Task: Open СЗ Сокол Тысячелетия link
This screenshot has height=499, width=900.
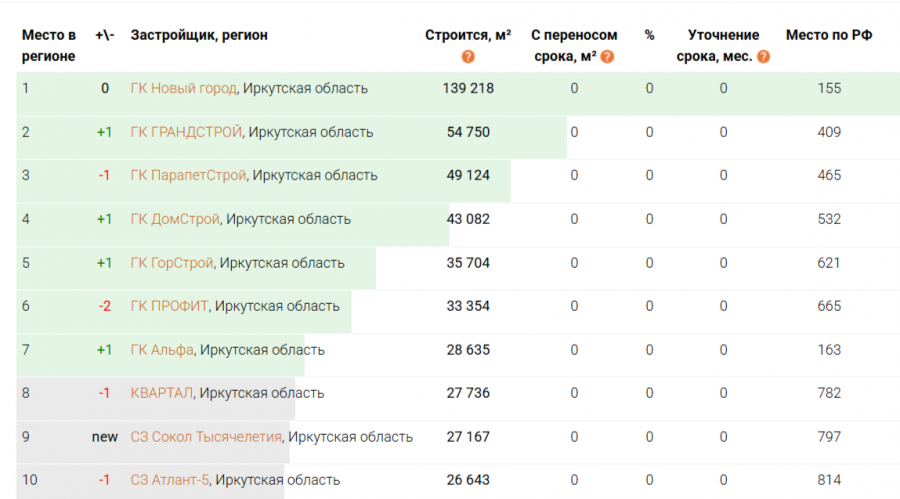Action: (x=207, y=437)
